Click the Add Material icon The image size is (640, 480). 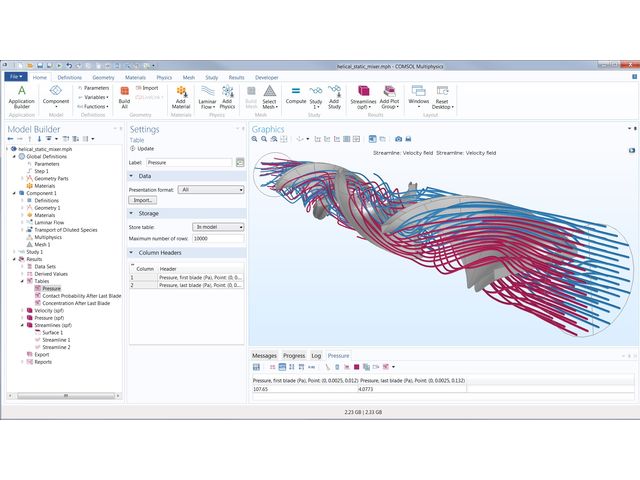181,96
